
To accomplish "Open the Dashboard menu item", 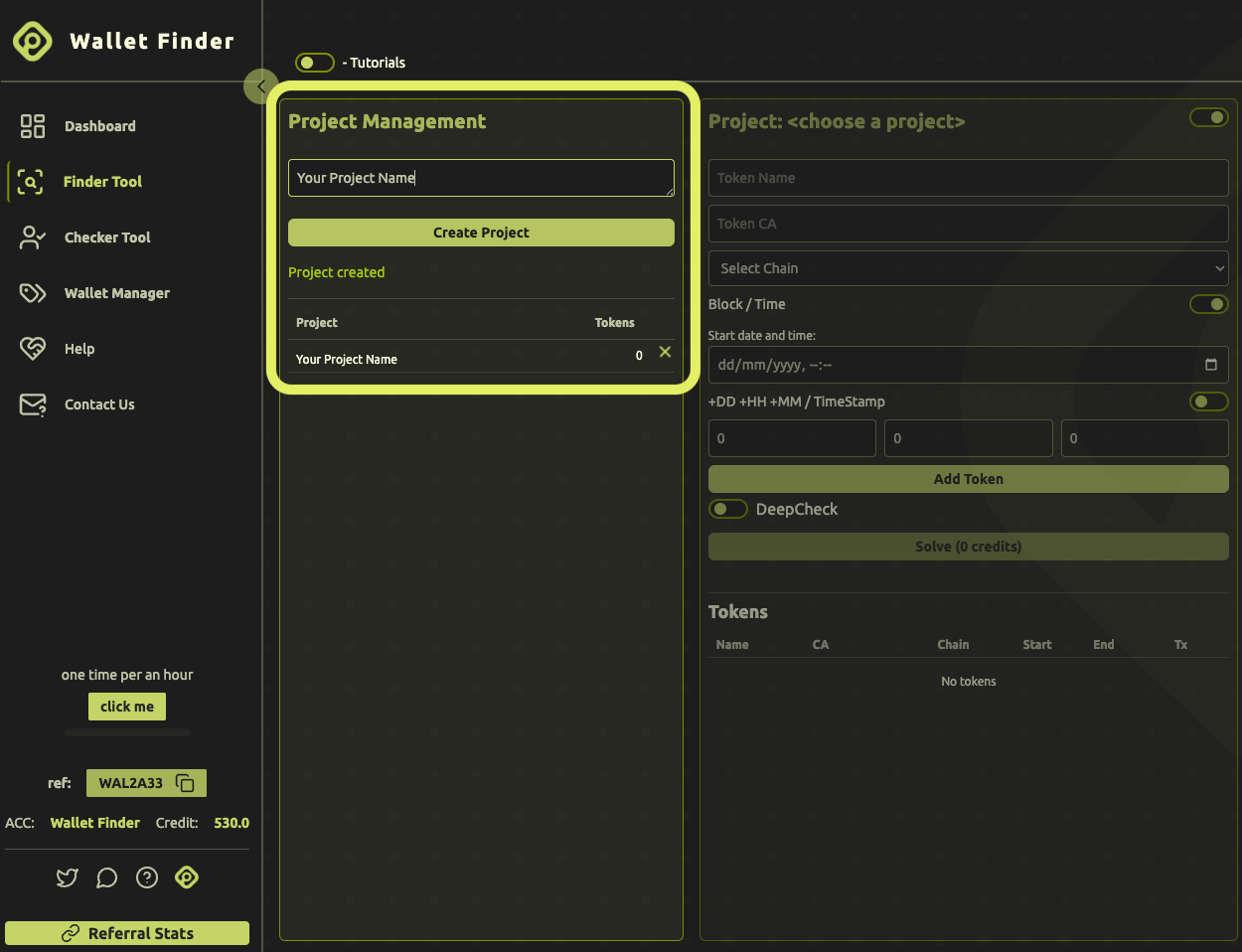I will 99,126.
